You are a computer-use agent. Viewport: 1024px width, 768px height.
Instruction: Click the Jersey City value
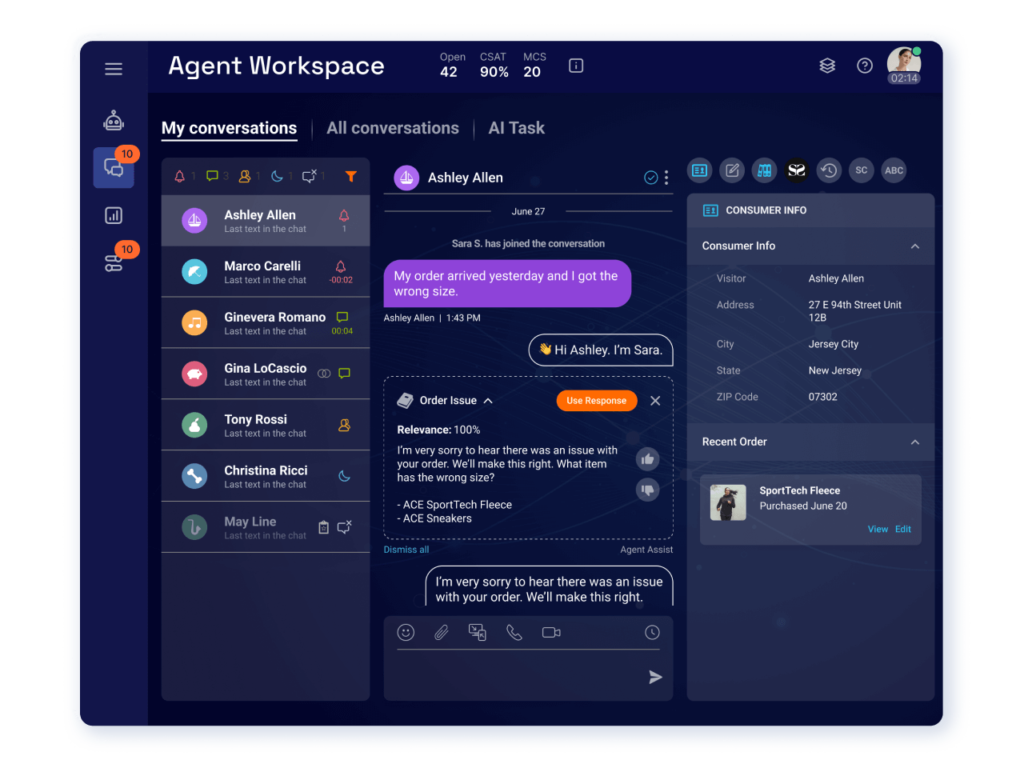[x=833, y=344]
